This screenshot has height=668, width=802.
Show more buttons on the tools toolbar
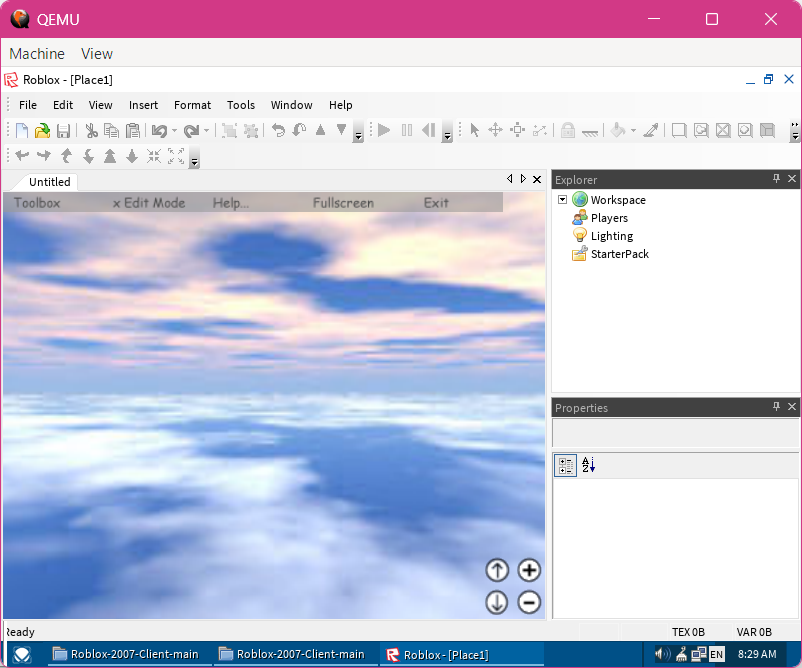click(795, 131)
